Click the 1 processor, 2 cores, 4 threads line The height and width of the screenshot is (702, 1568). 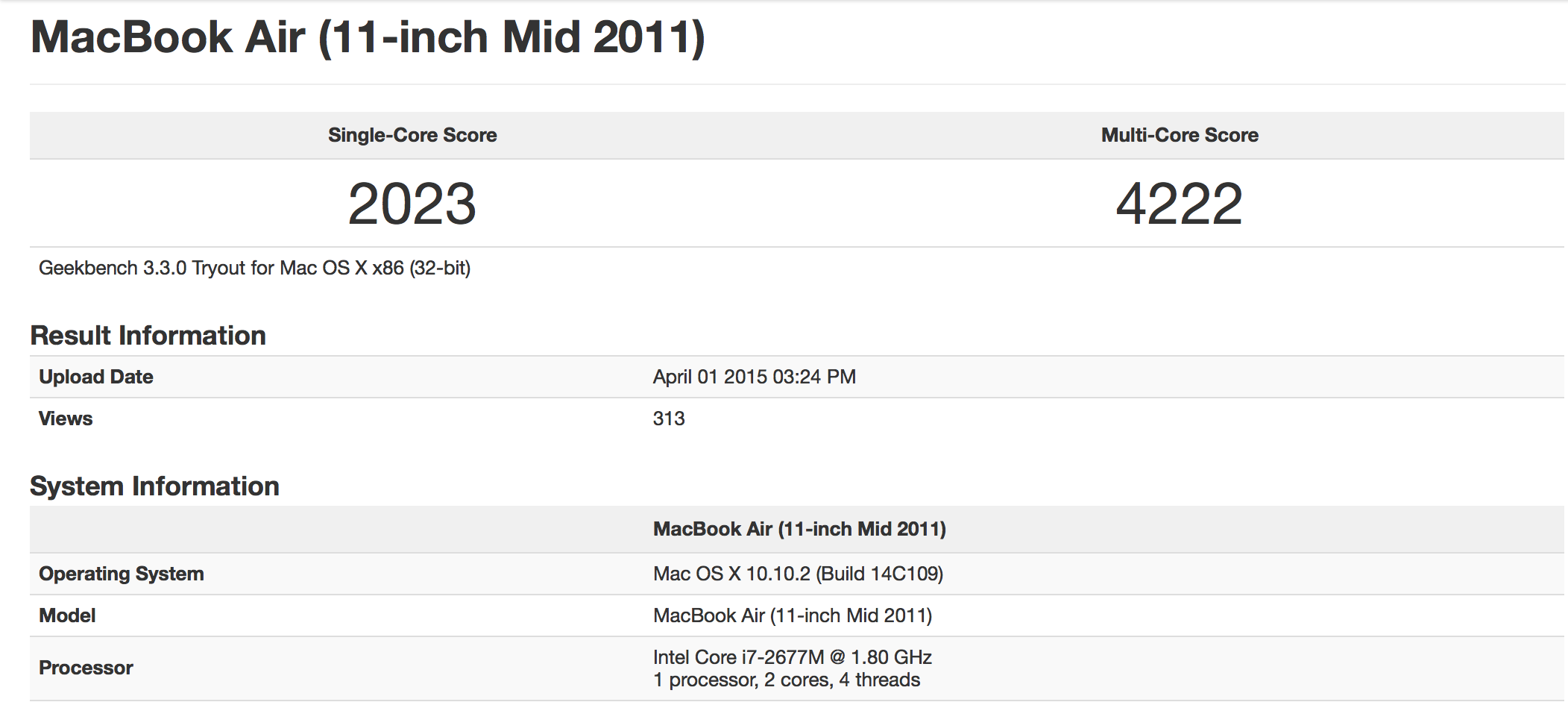tap(787, 680)
